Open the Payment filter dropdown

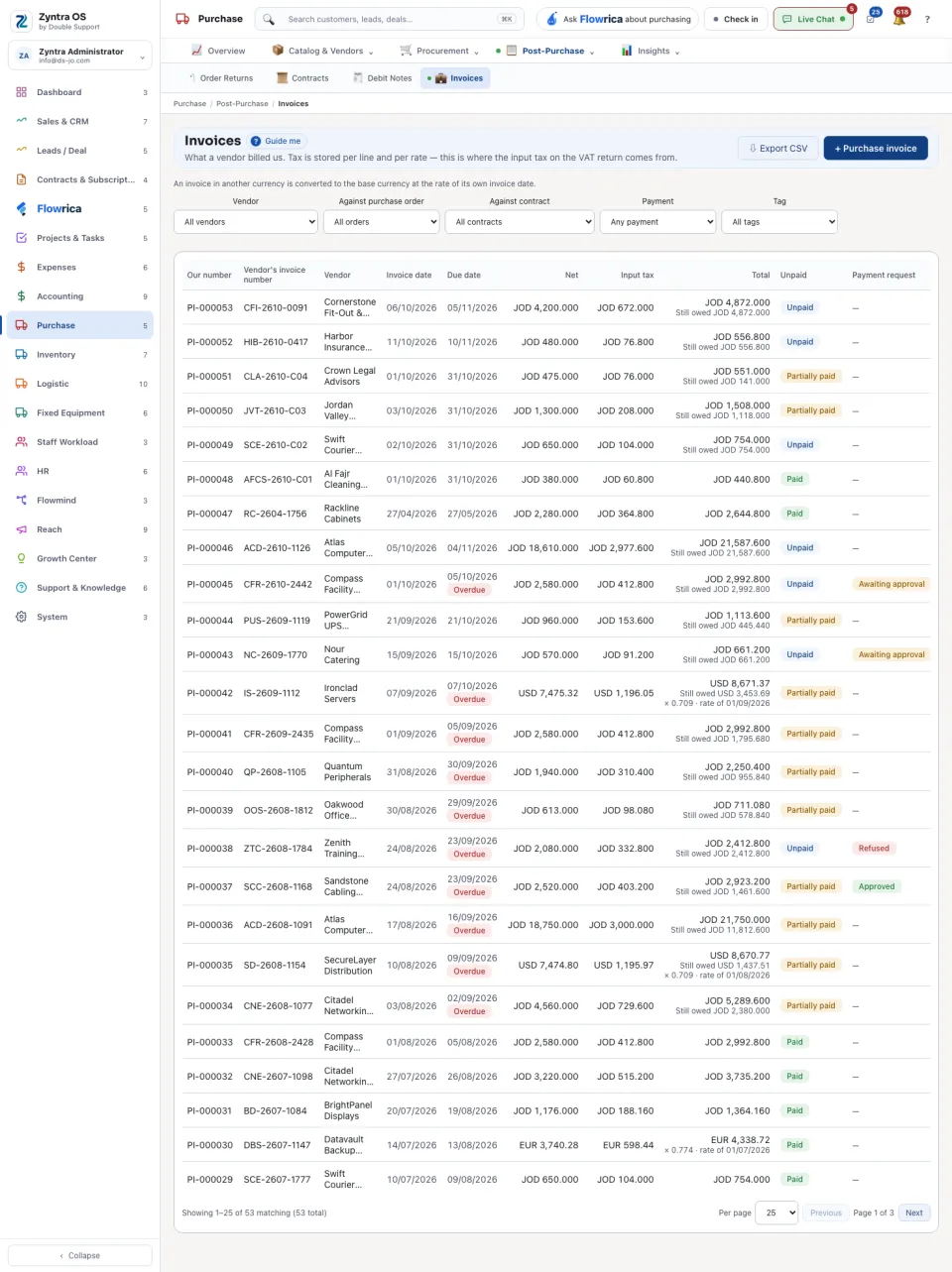pyautogui.click(x=657, y=222)
